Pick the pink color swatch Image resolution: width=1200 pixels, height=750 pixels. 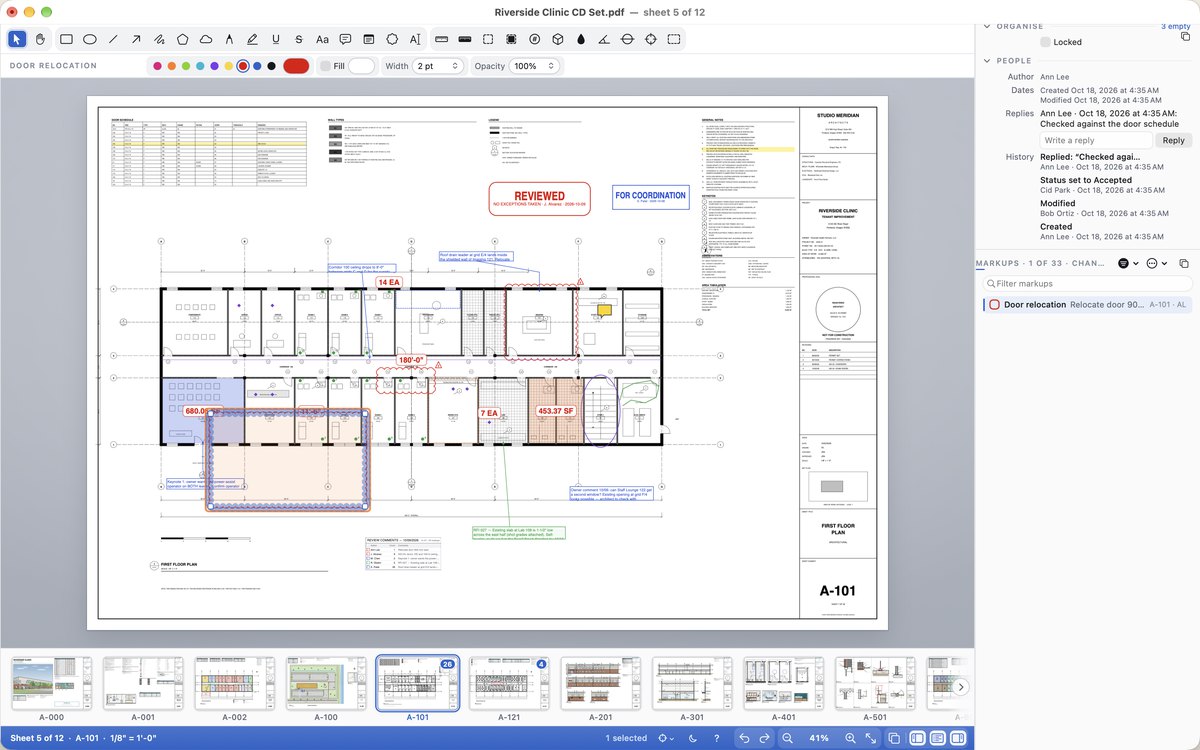tap(157, 66)
